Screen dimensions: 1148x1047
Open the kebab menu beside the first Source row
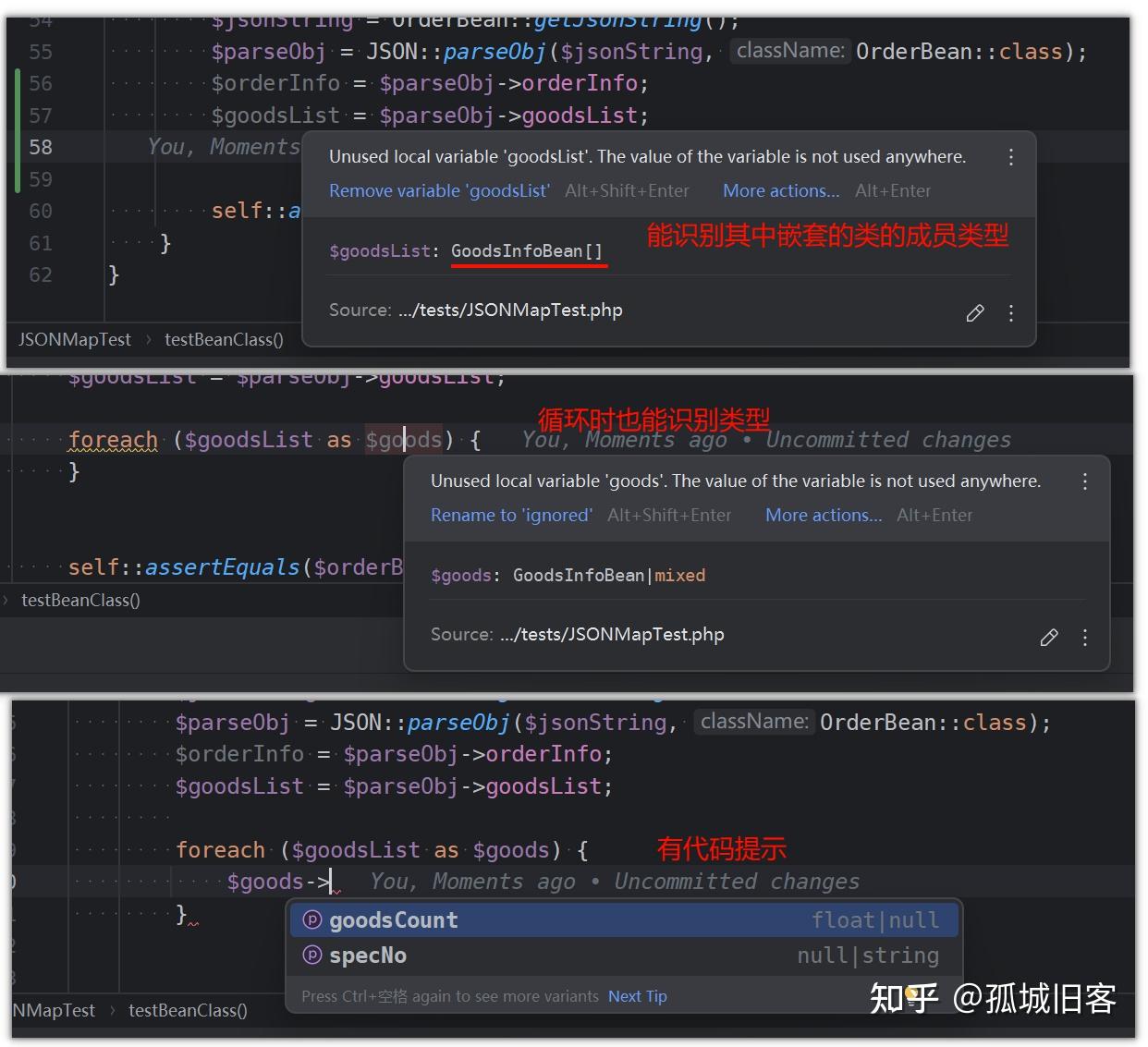[1010, 313]
